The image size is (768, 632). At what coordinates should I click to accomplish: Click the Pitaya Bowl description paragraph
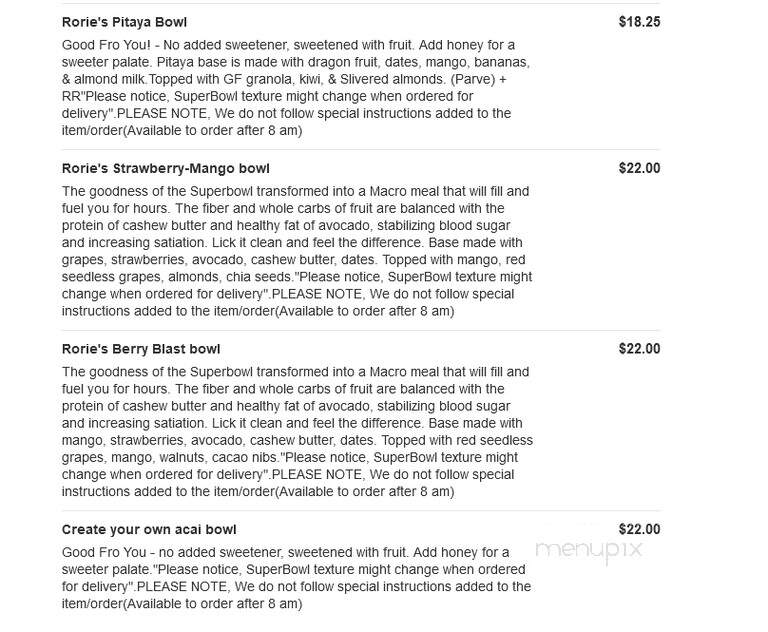[x=296, y=88]
